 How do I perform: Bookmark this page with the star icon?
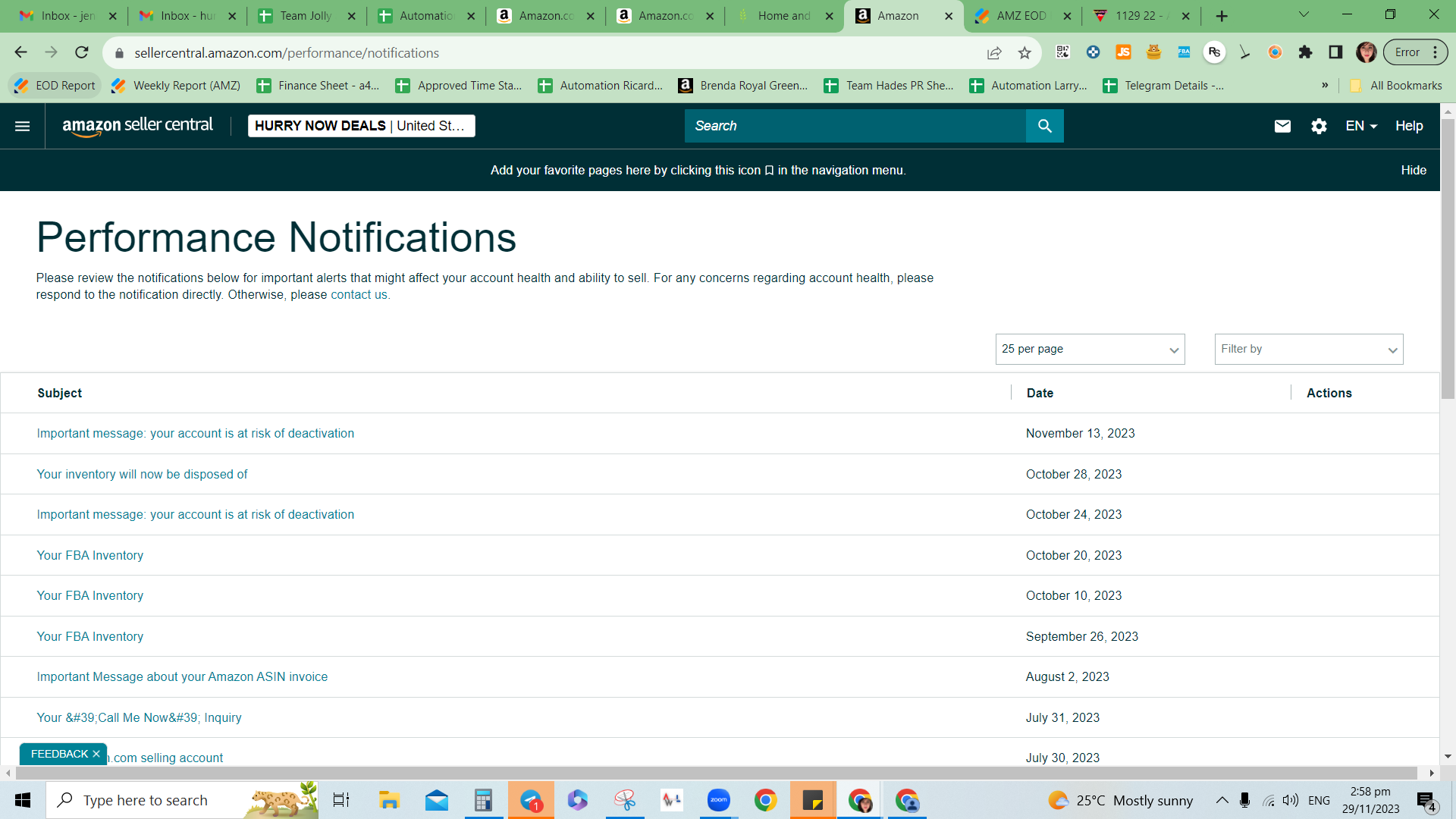[1025, 52]
